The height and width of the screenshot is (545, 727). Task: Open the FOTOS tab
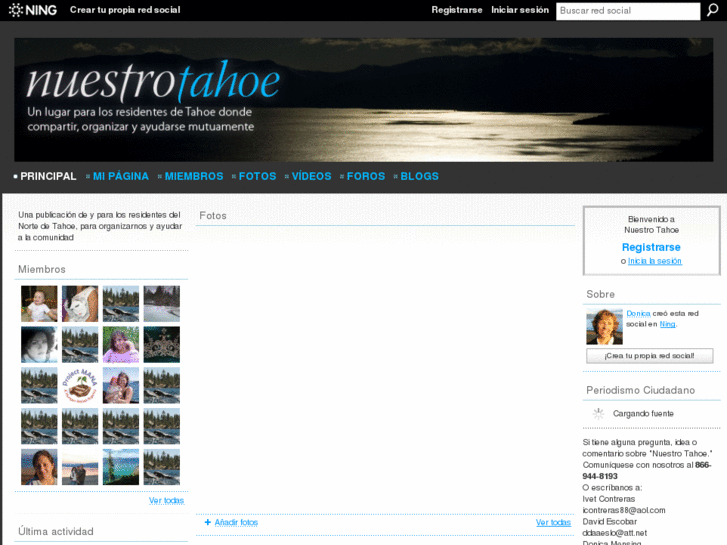click(257, 176)
